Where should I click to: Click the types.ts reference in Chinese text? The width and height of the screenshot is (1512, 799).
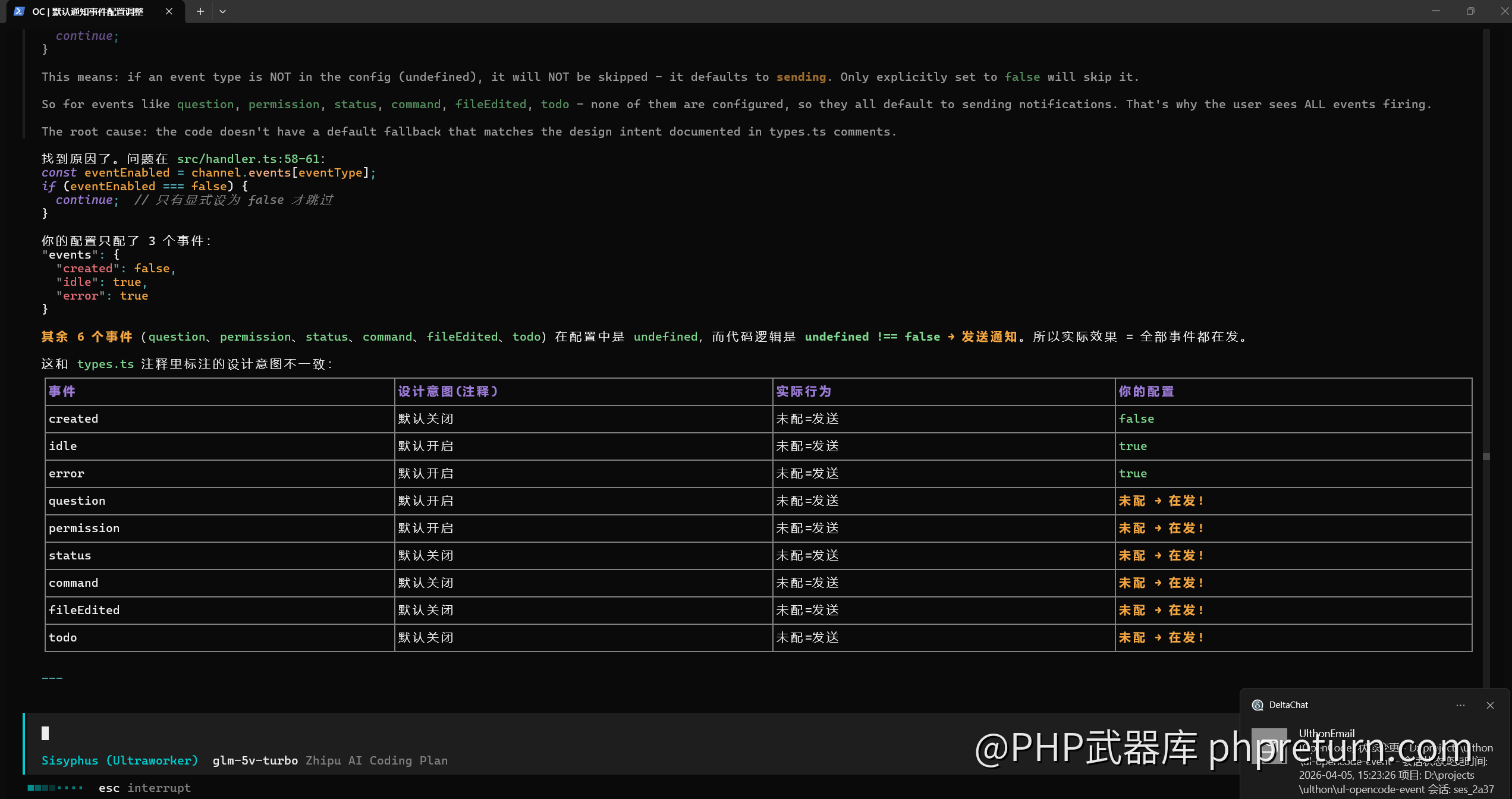click(x=105, y=364)
